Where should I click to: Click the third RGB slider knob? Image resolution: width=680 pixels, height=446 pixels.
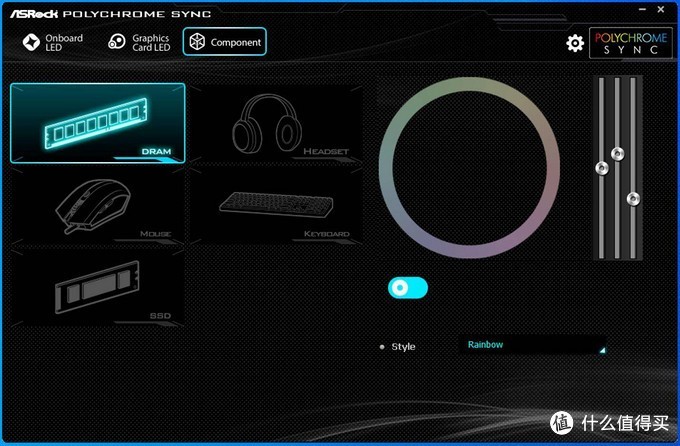coord(633,199)
